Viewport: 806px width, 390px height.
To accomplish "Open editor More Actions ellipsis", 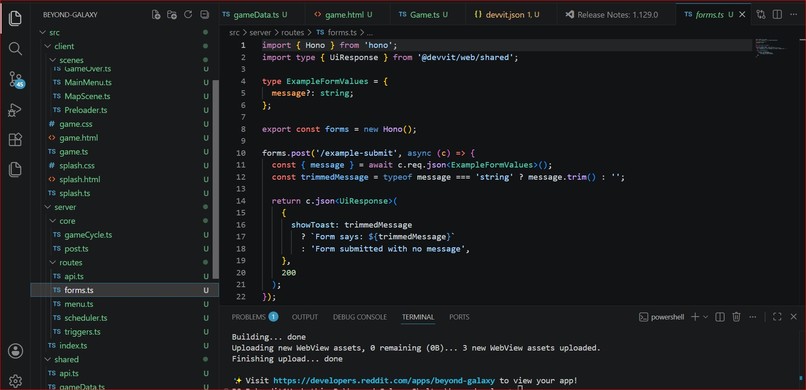I will (793, 15).
